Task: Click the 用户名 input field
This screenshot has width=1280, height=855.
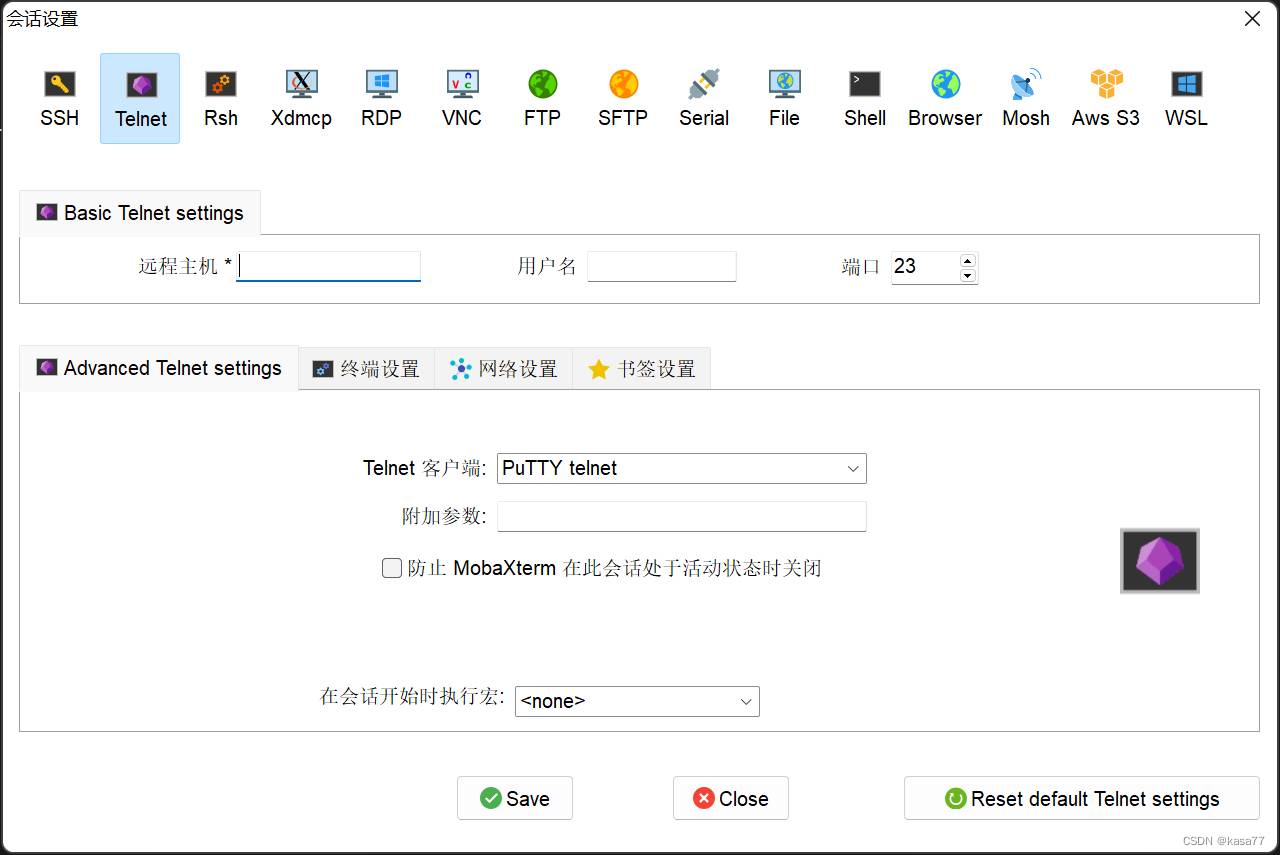Action: [662, 266]
